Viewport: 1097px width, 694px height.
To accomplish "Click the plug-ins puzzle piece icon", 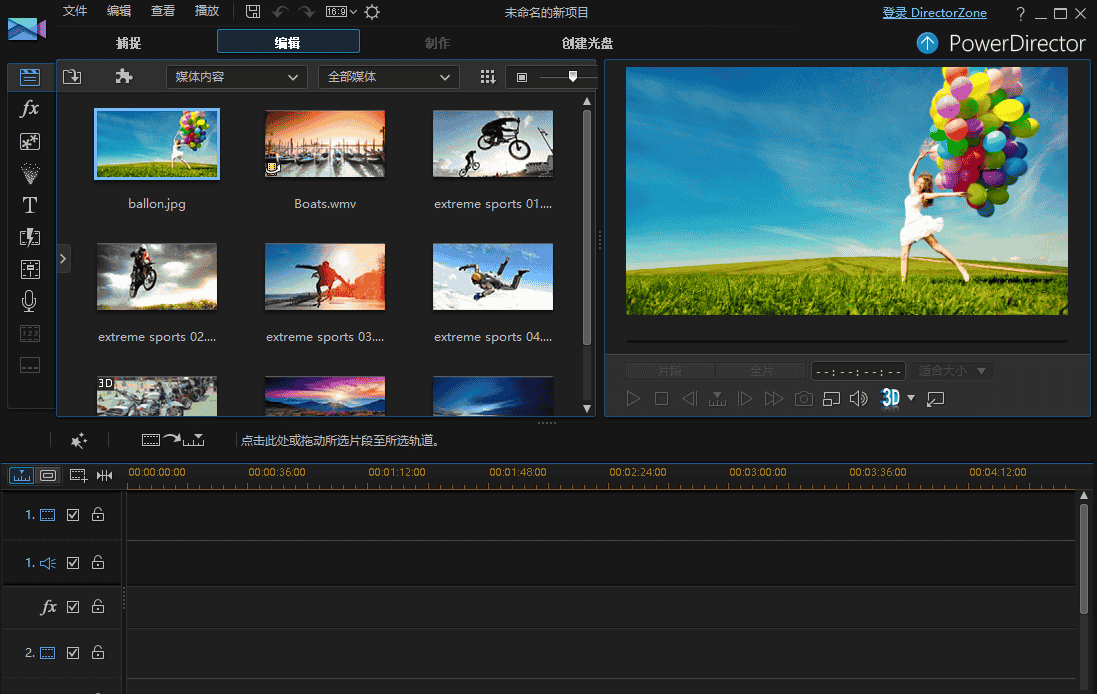I will coord(124,77).
